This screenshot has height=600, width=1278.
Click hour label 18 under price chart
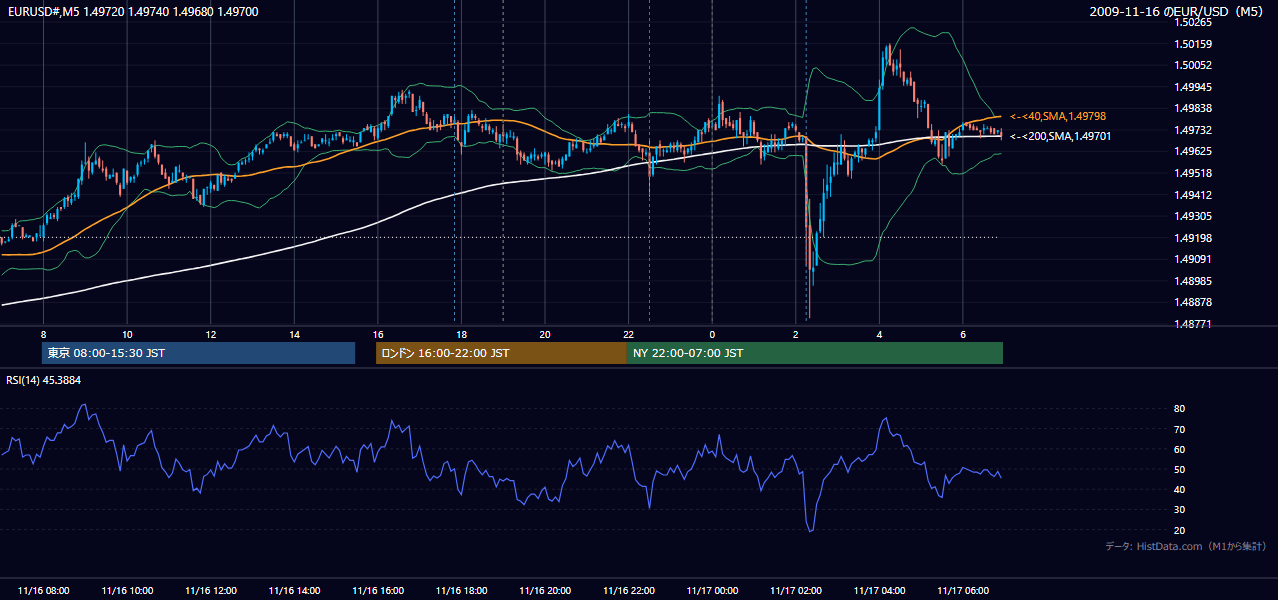[x=461, y=334]
